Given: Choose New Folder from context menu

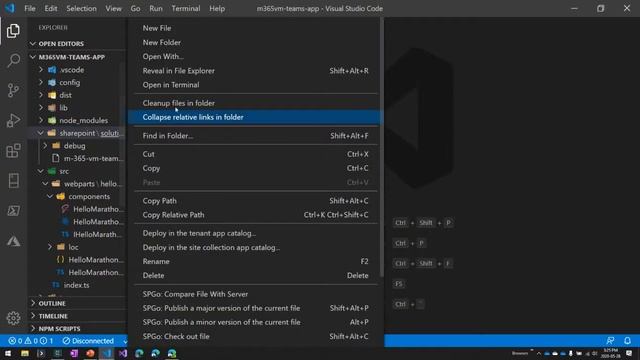Looking at the screenshot, I should pyautogui.click(x=256, y=42).
